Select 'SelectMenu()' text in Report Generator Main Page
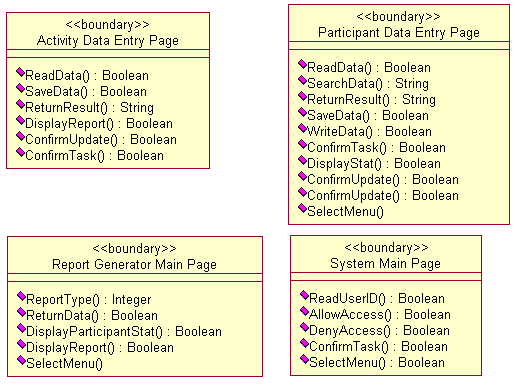 coord(65,364)
